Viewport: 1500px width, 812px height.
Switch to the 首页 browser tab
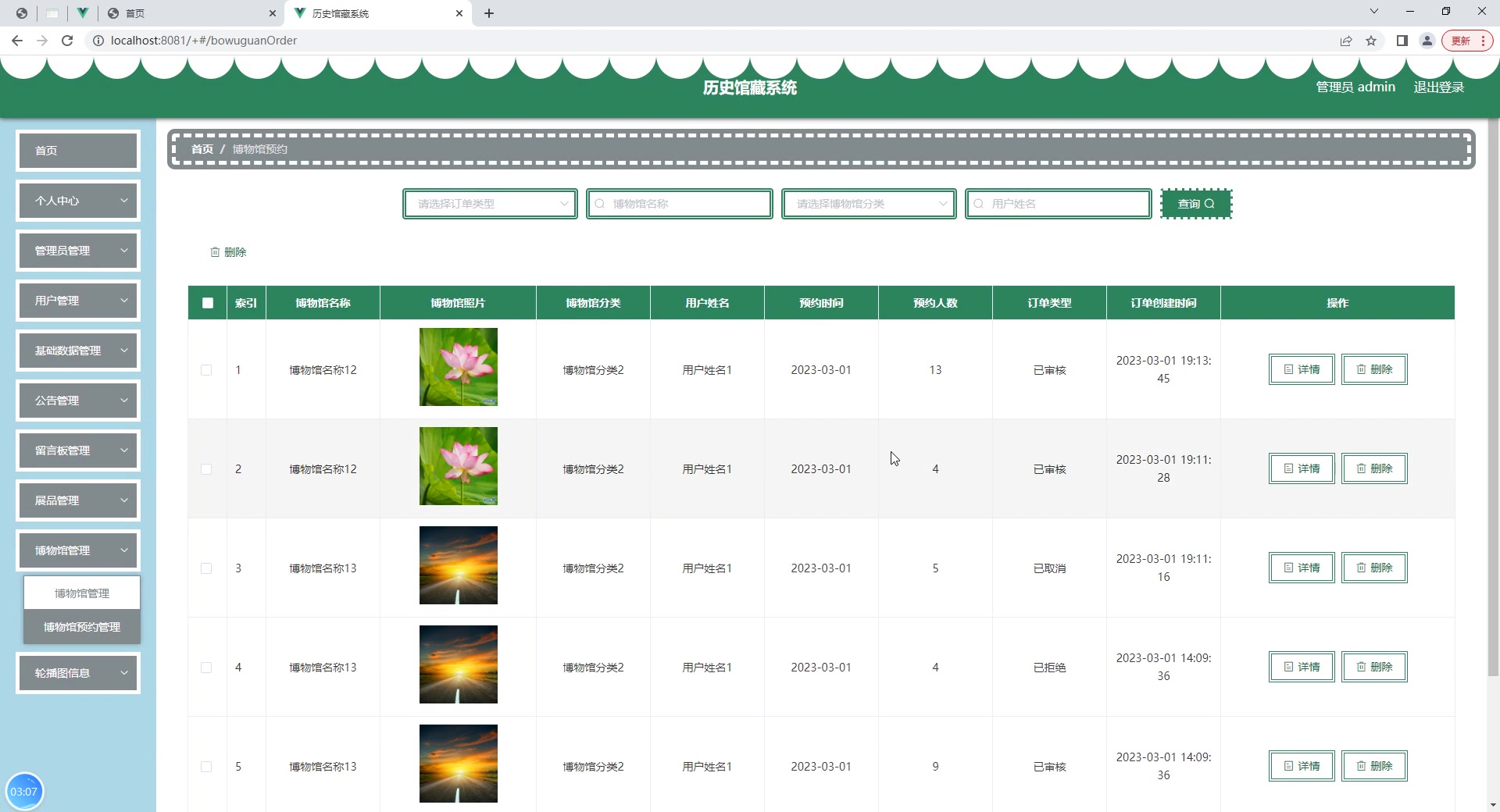tap(191, 13)
